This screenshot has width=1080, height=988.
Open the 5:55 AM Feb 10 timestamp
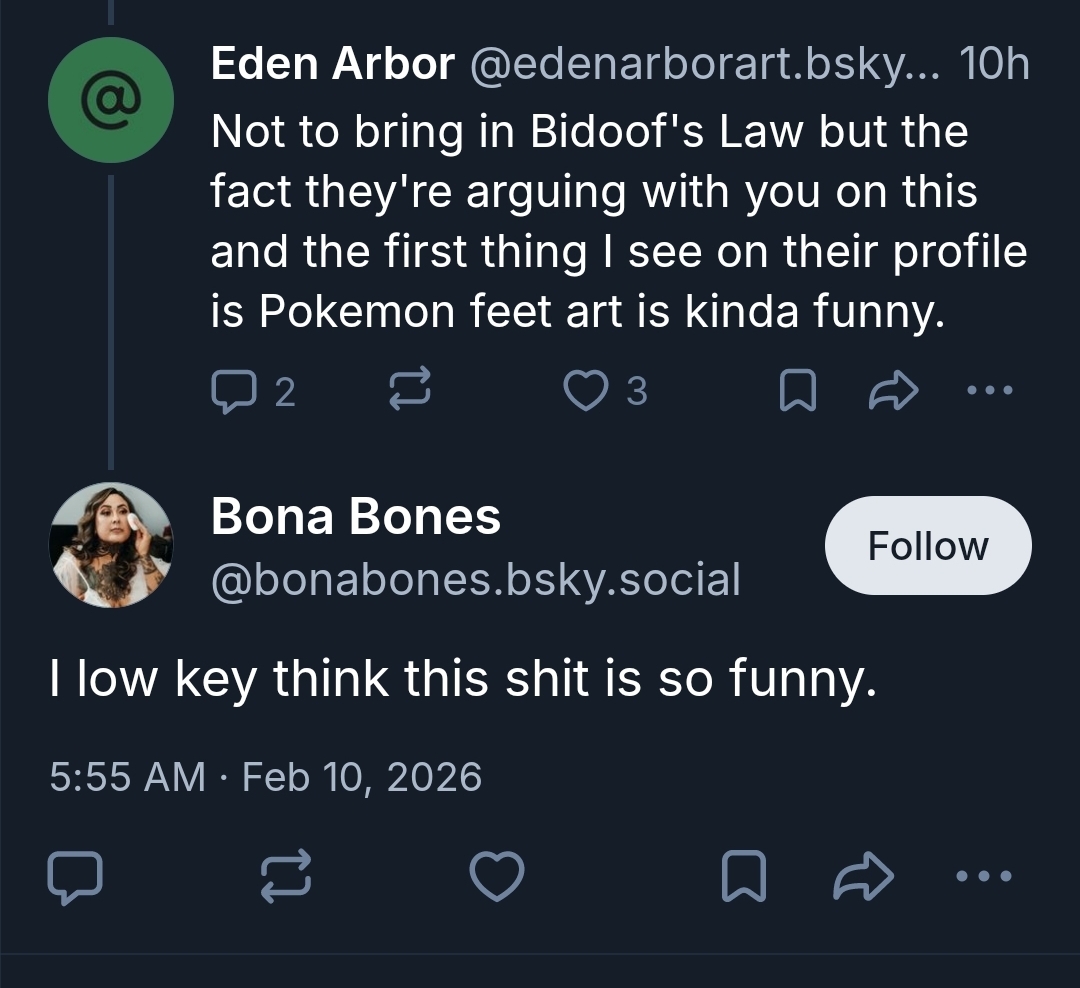[x=266, y=777]
